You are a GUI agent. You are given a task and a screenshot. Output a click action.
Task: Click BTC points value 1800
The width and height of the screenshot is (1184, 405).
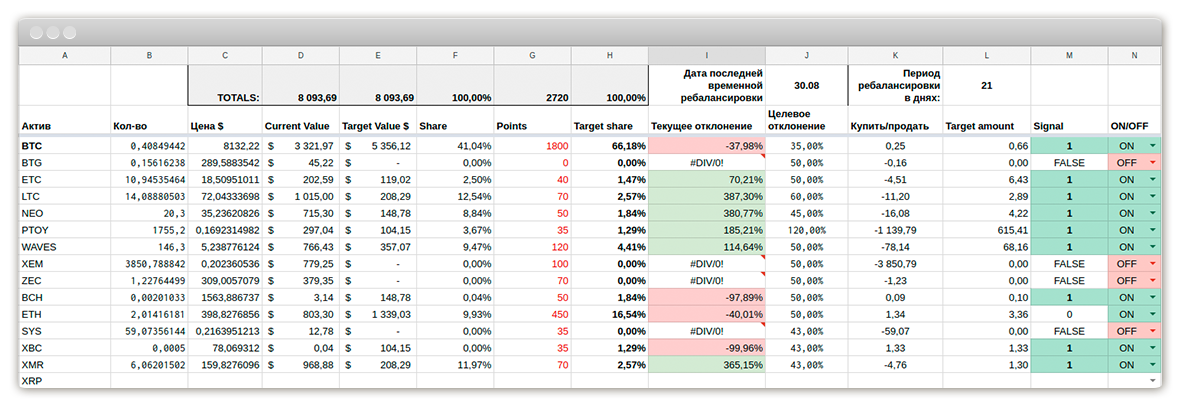(x=532, y=146)
